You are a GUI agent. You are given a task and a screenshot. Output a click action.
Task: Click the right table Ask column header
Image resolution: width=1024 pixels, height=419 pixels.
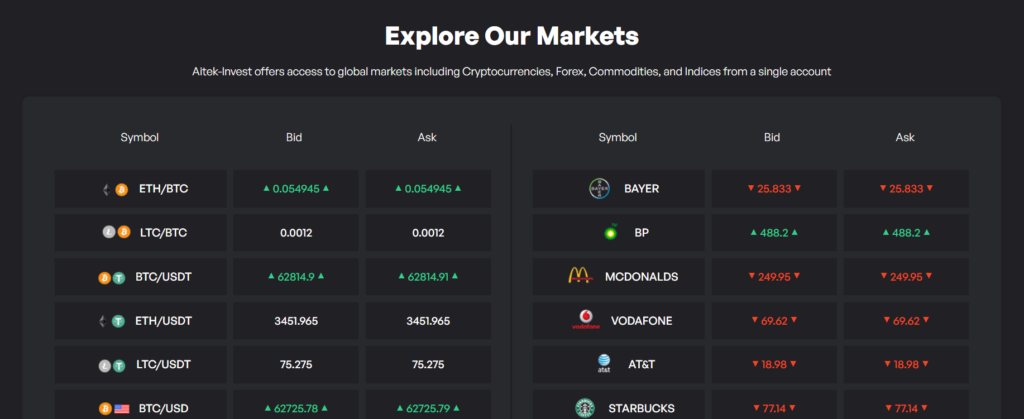tap(905, 138)
